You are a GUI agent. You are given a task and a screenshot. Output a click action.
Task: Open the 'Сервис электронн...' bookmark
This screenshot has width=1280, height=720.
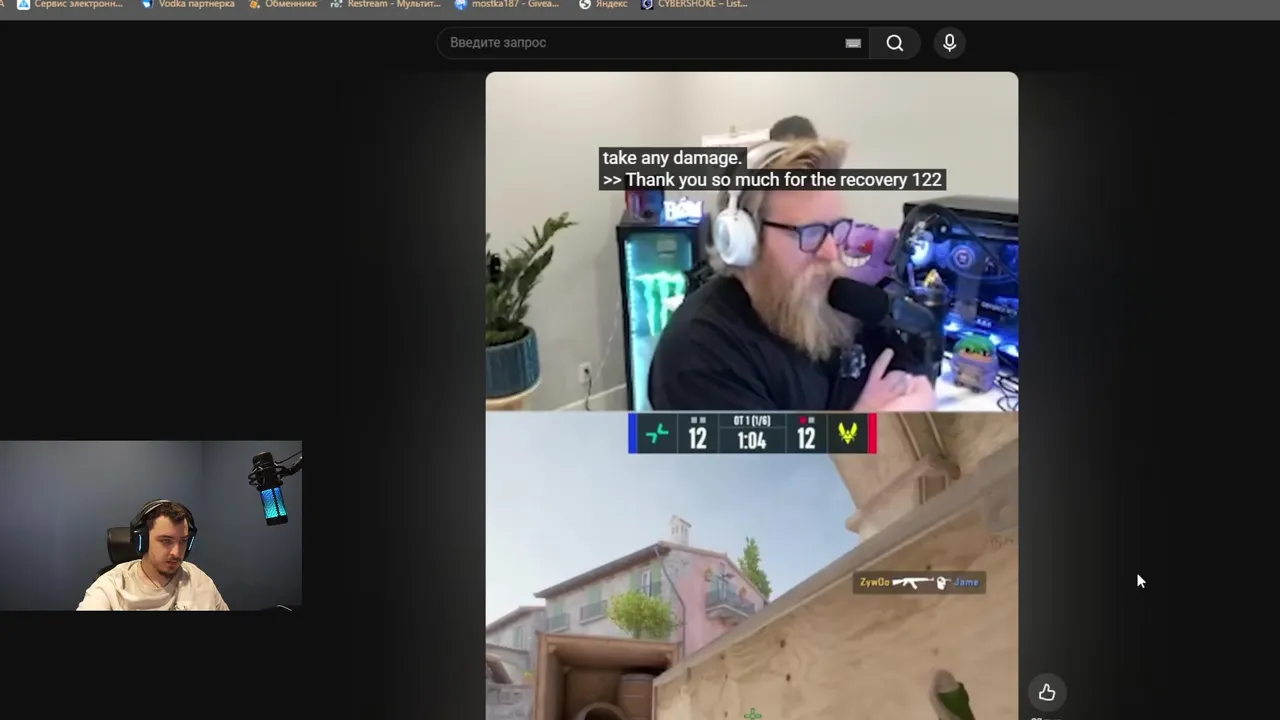(x=70, y=5)
